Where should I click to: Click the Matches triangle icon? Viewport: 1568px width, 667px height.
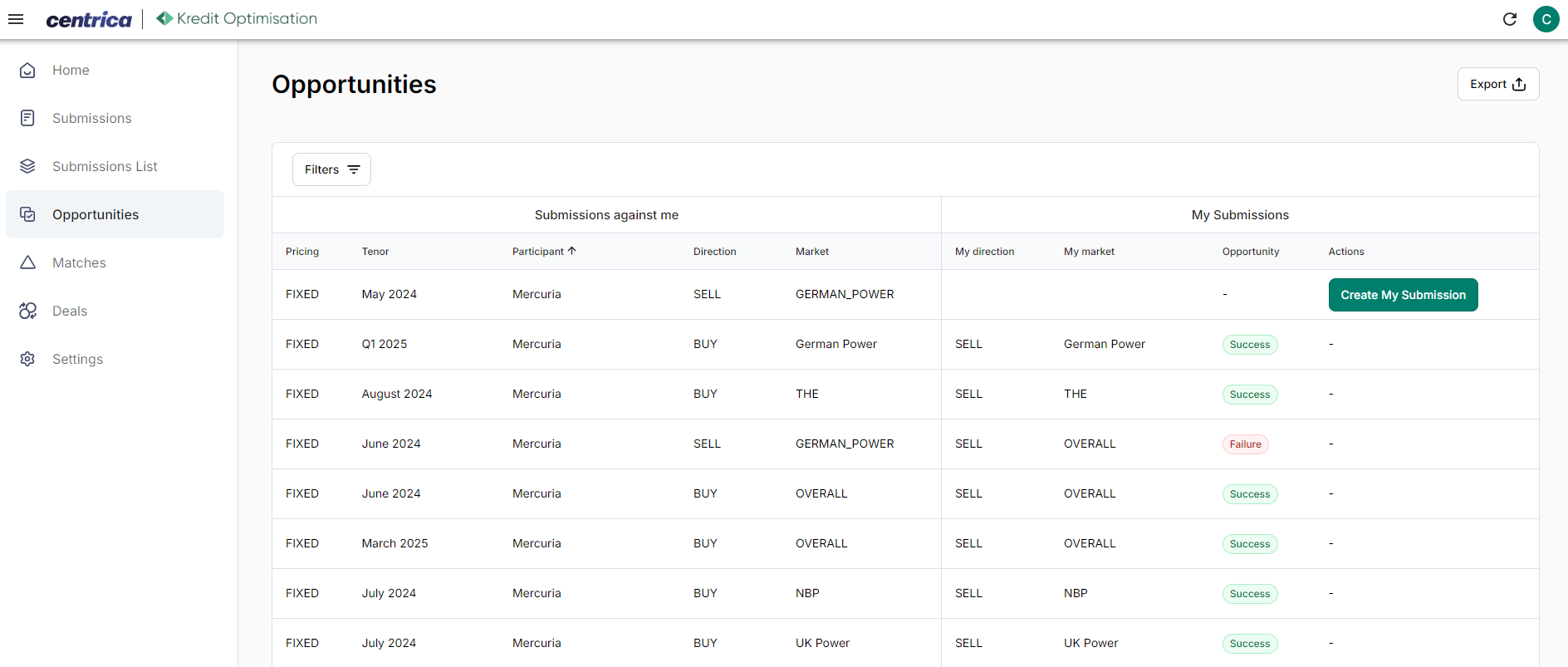(x=27, y=262)
